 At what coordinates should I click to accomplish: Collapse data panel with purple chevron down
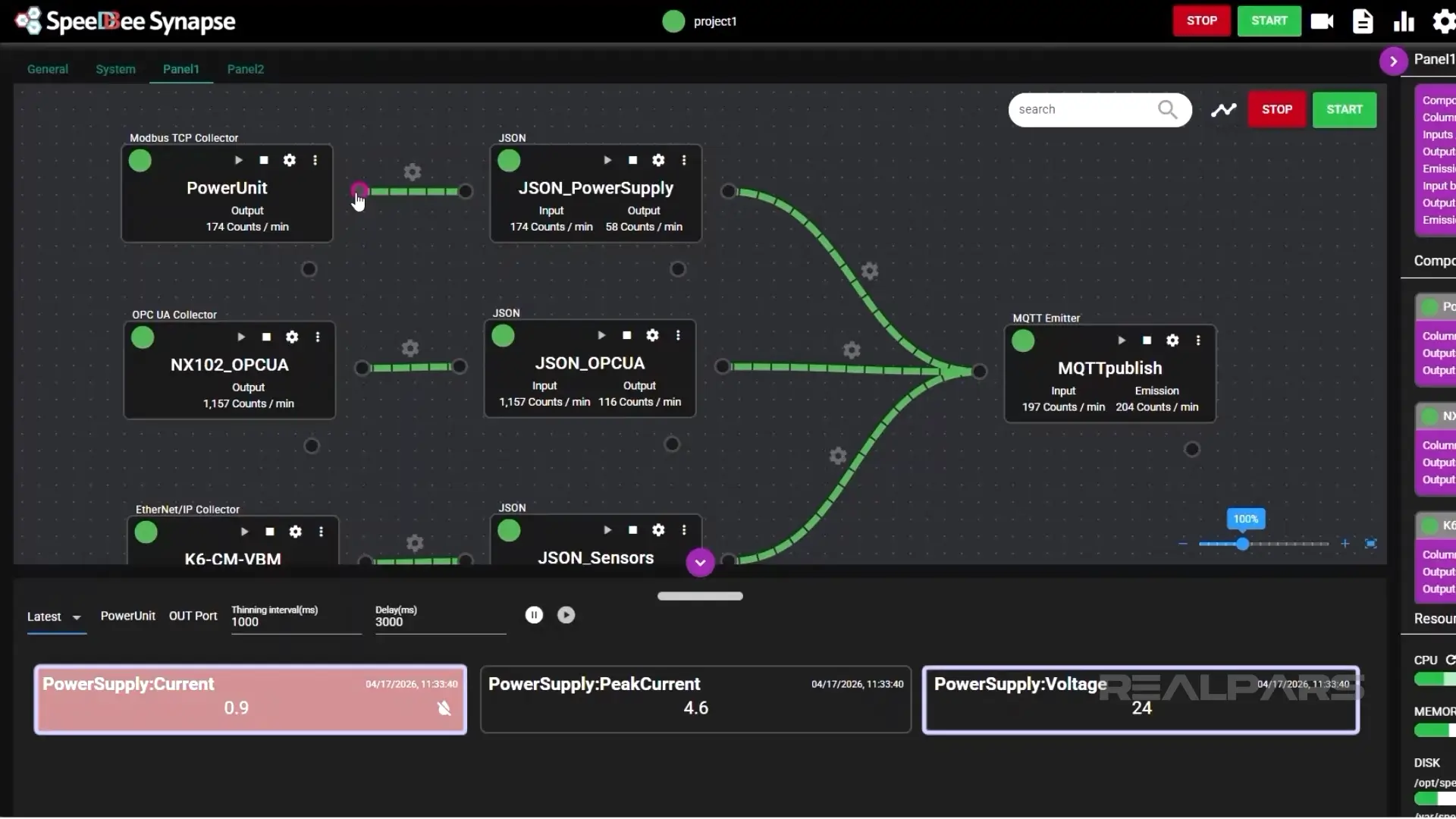point(700,563)
